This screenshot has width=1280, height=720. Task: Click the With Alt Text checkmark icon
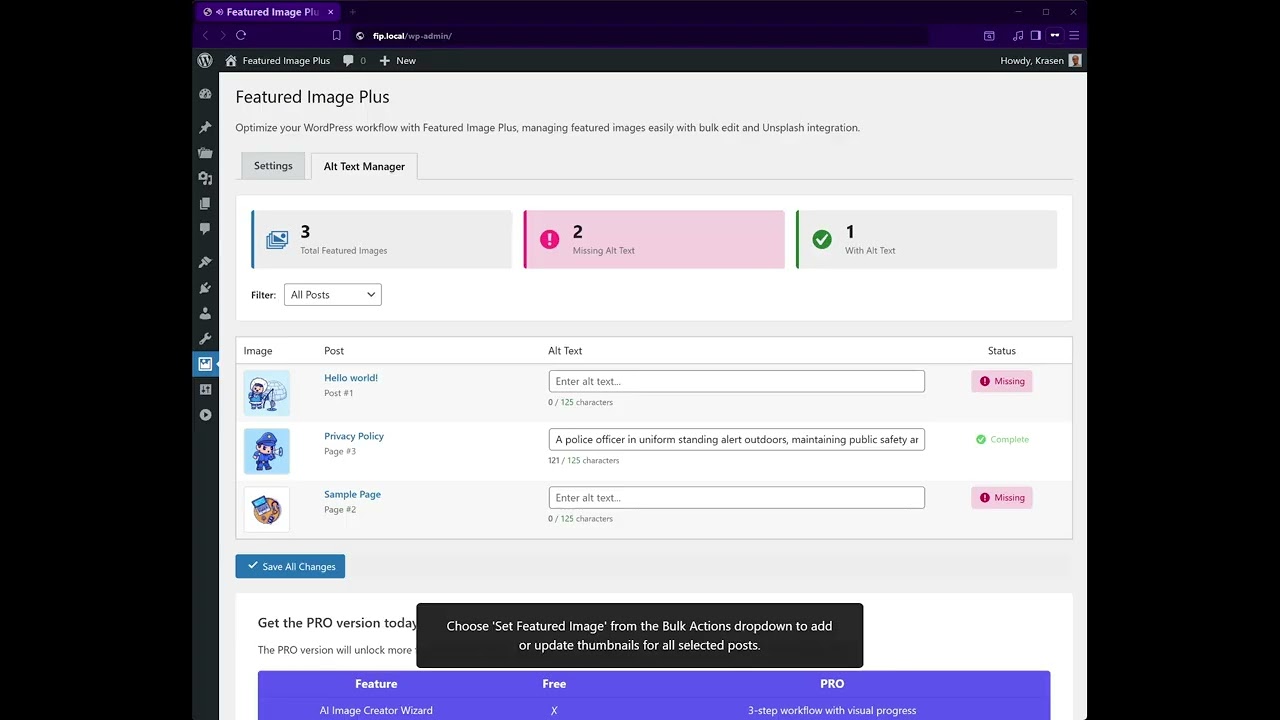click(822, 239)
